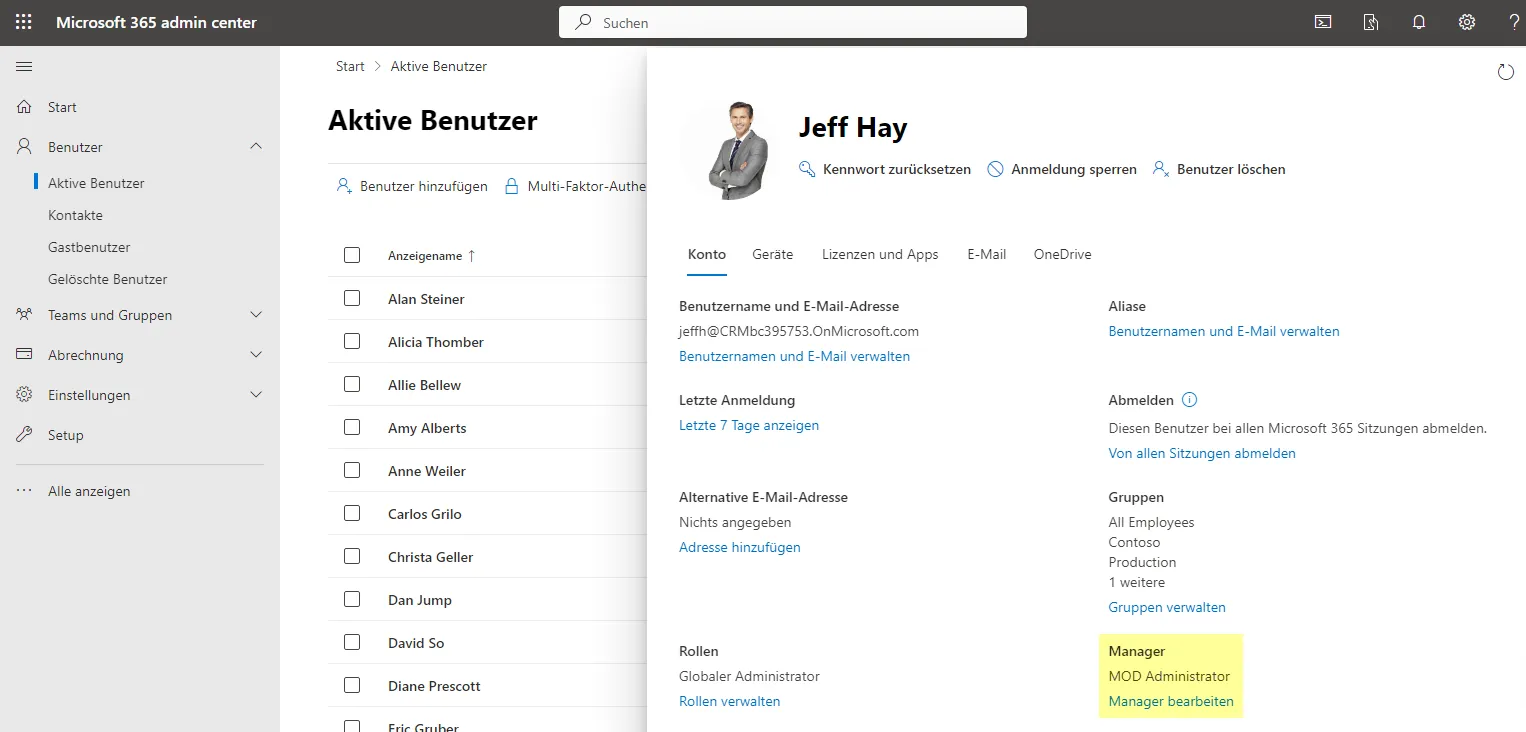The image size is (1526, 732).
Task: Click the delete user icon
Action: pos(1161,169)
